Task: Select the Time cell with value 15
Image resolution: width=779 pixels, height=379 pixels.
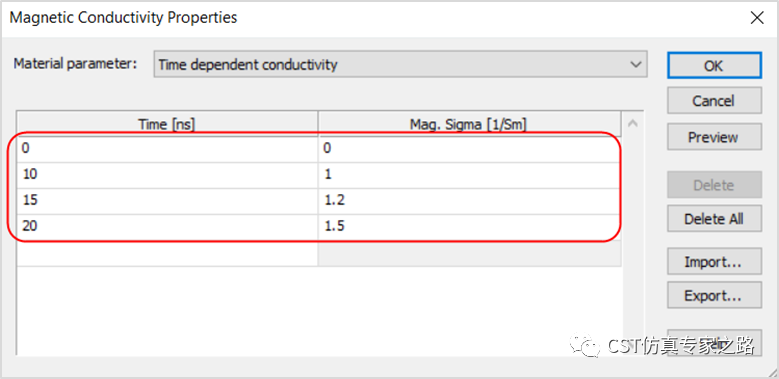Action: (167, 201)
